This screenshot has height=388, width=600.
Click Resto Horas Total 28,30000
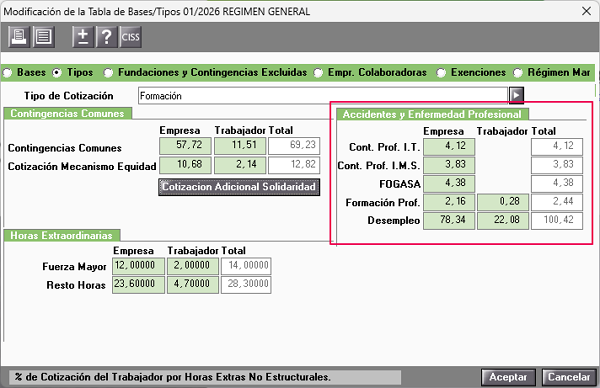click(x=246, y=285)
